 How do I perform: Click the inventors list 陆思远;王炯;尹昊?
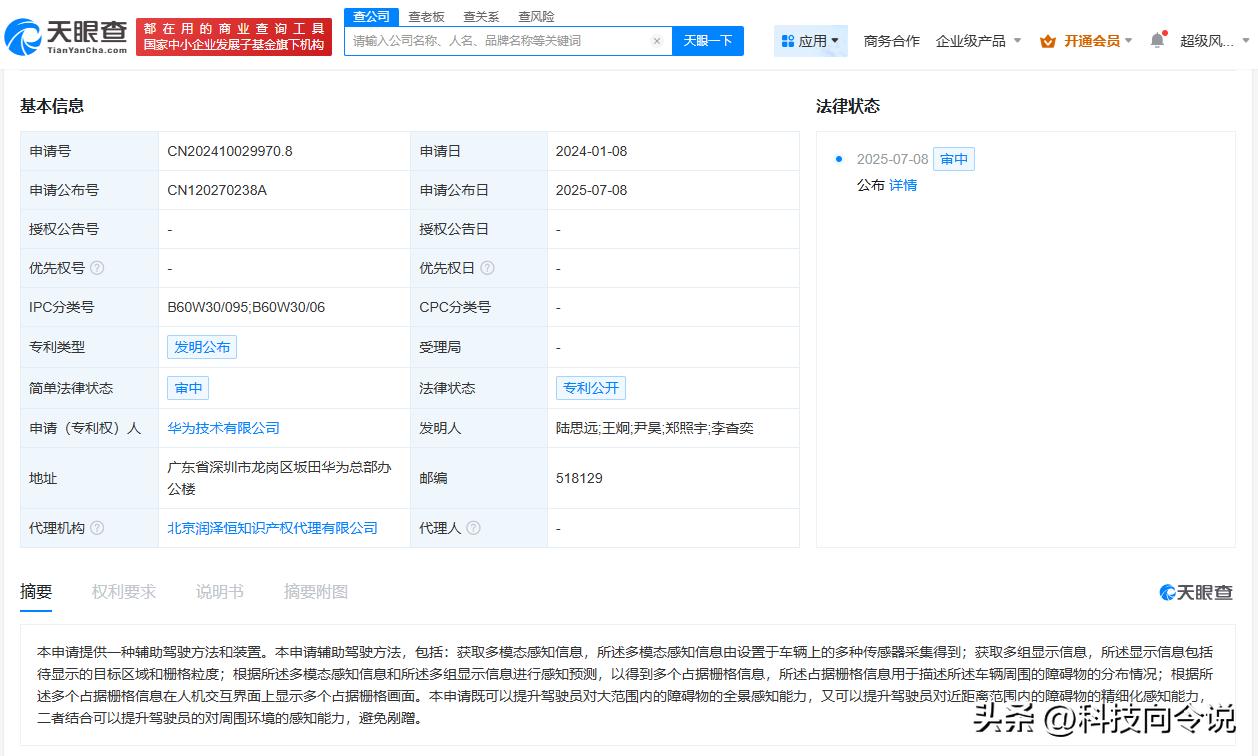[x=655, y=428]
